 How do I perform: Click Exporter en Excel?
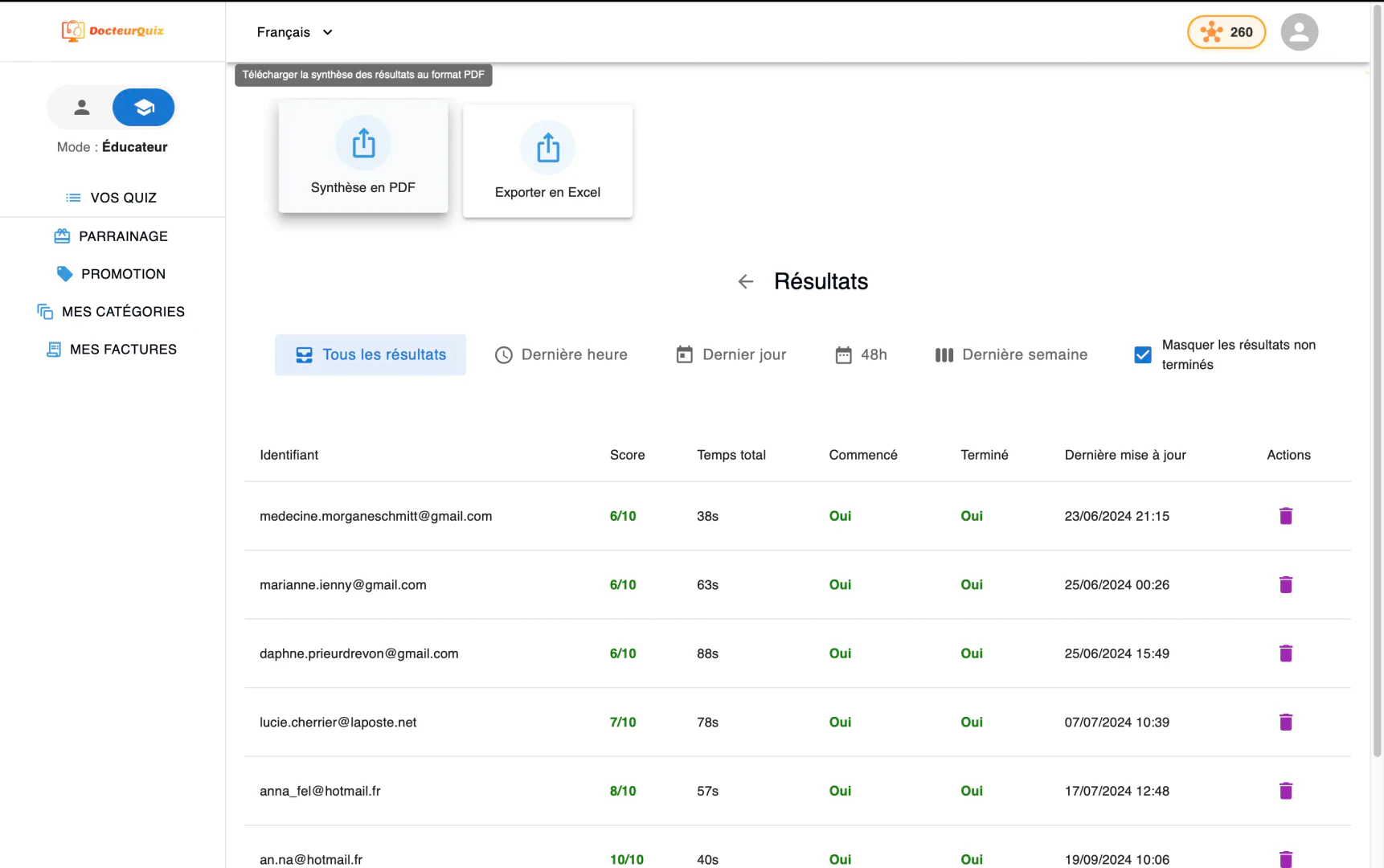click(547, 161)
